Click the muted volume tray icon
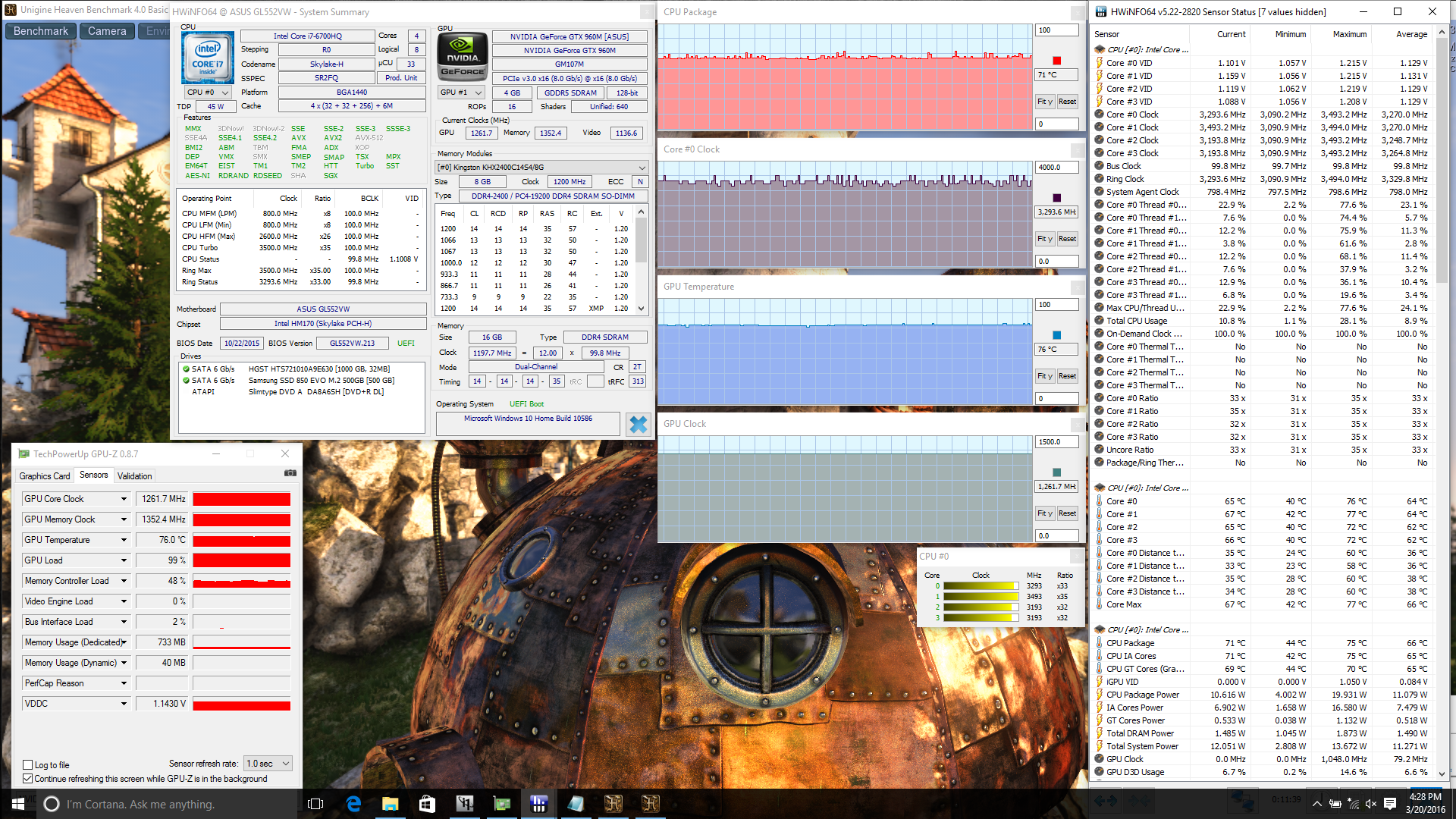The width and height of the screenshot is (1456, 819). [1371, 804]
